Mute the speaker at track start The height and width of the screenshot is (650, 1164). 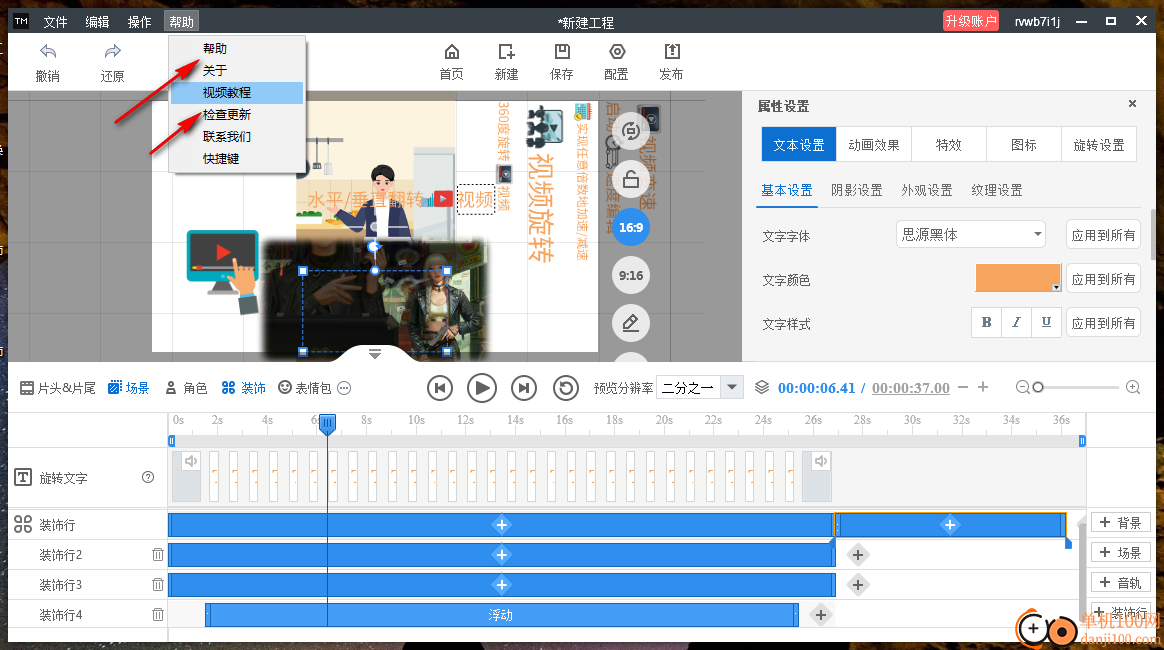pyautogui.click(x=191, y=461)
